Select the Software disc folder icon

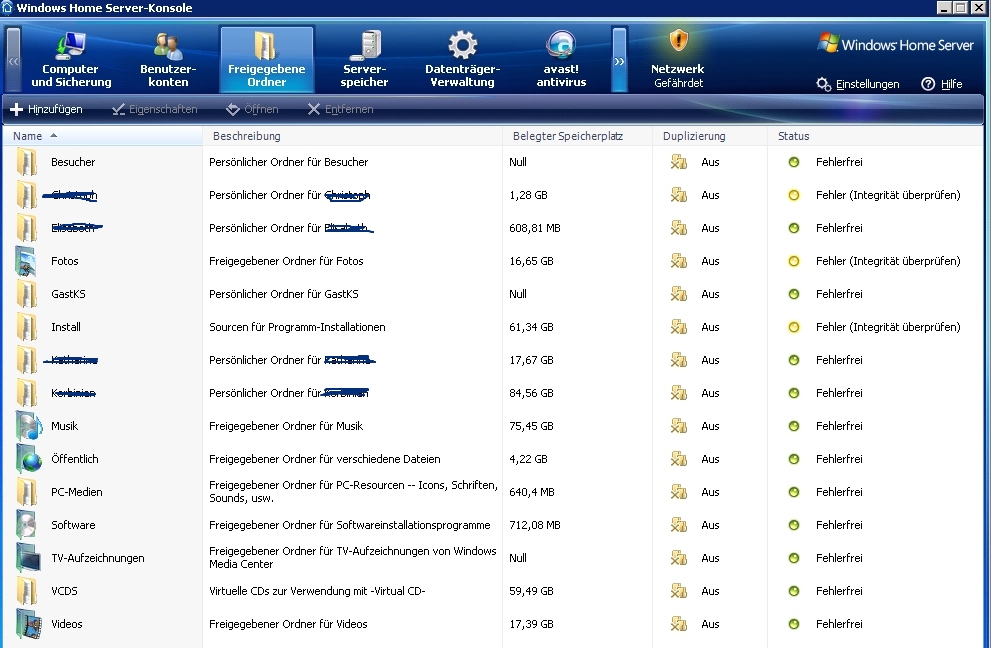click(28, 525)
